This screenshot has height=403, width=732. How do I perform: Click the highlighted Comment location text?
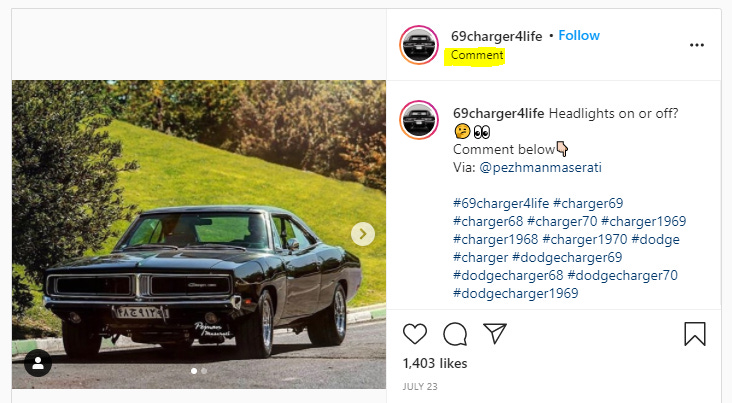(477, 55)
